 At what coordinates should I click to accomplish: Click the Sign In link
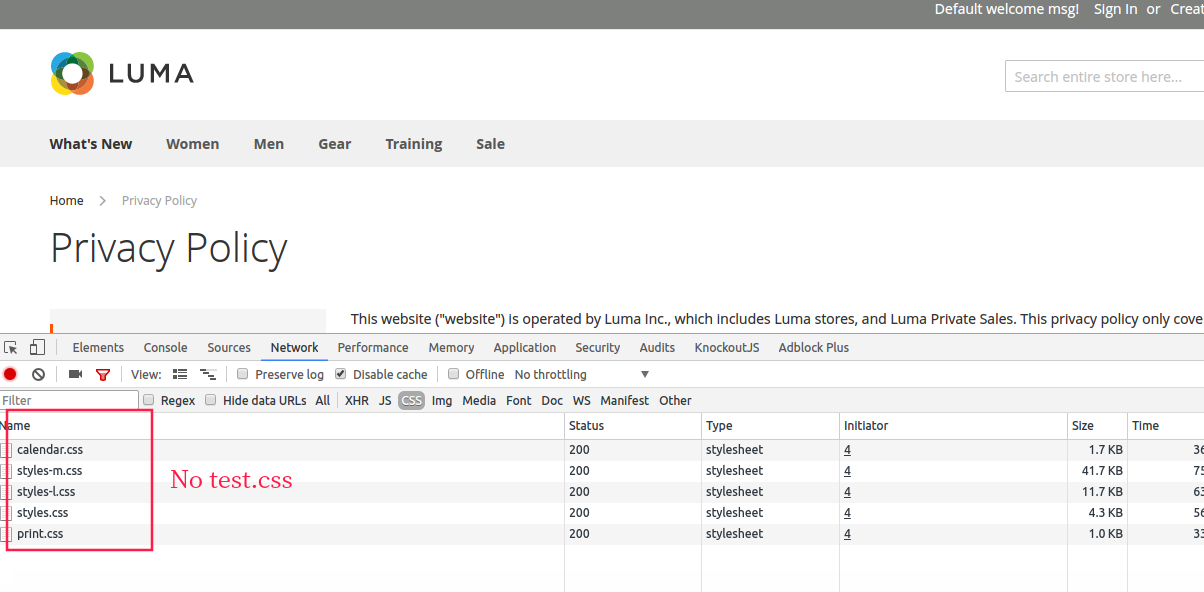(1115, 9)
